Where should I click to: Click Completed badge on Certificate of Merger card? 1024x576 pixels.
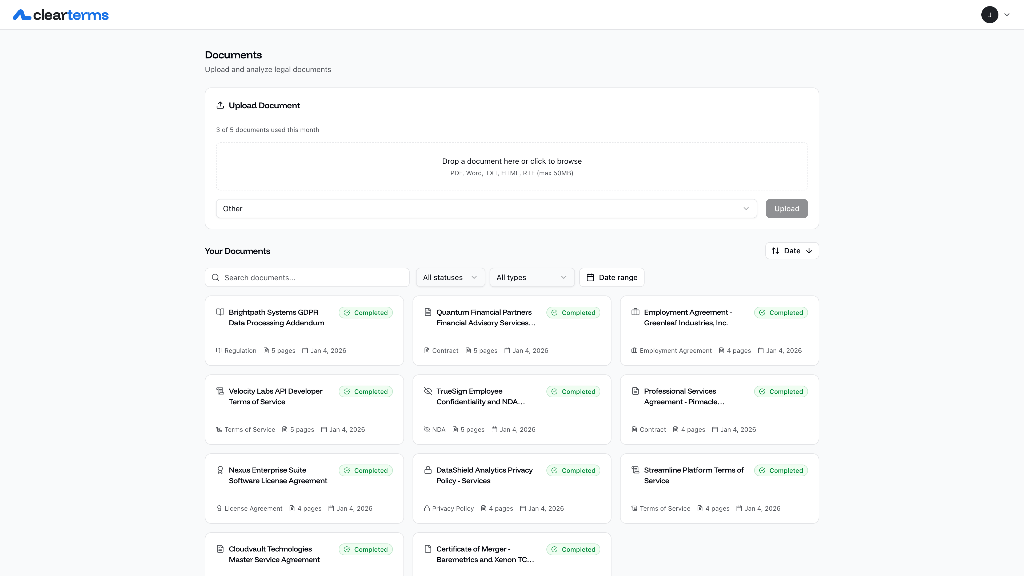tap(573, 550)
